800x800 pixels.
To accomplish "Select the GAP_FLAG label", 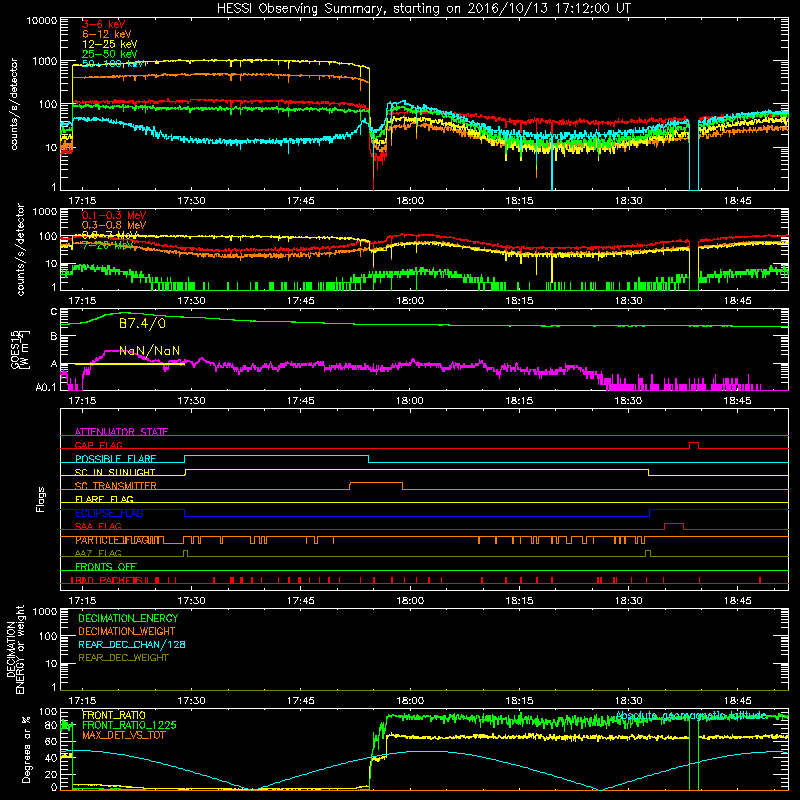I will pos(98,445).
